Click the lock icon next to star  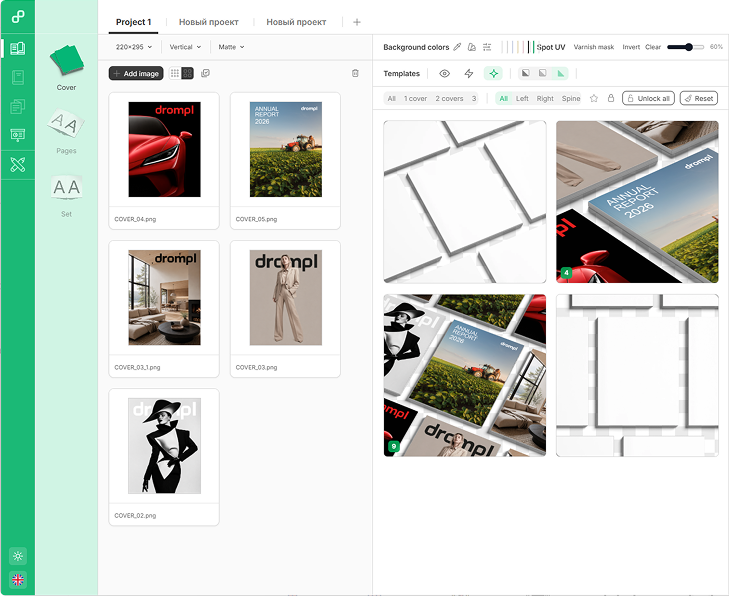pos(611,98)
